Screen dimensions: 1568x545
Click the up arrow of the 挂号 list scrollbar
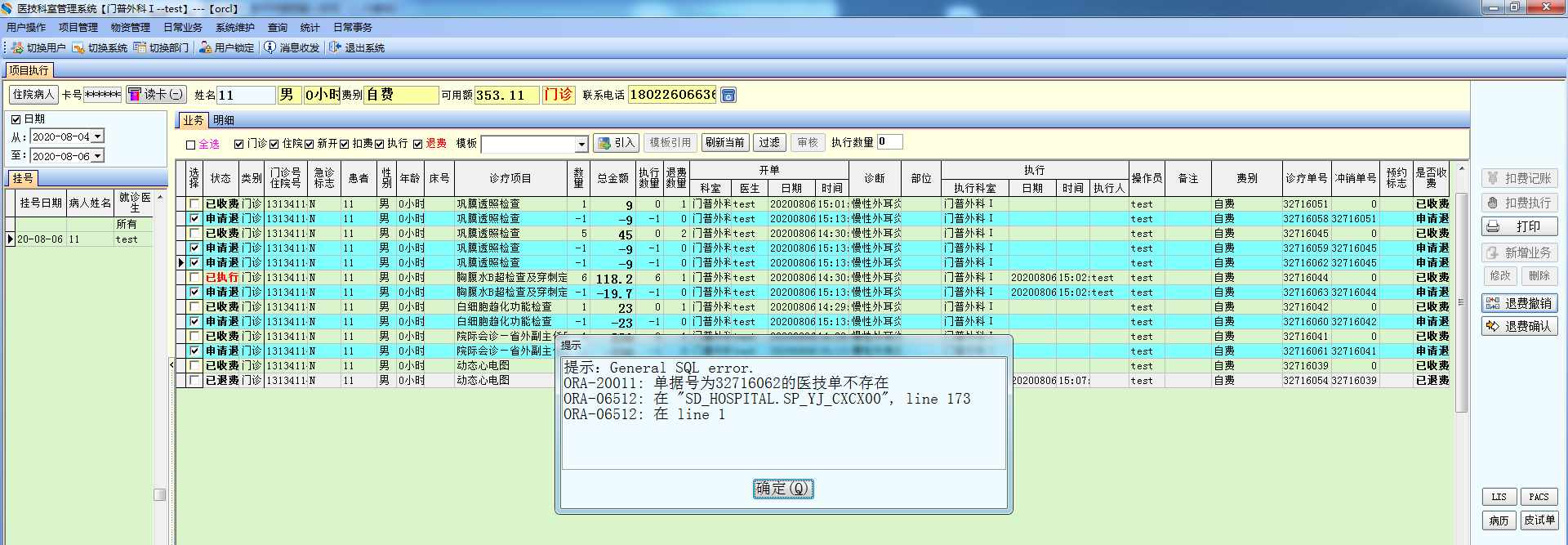tap(160, 197)
